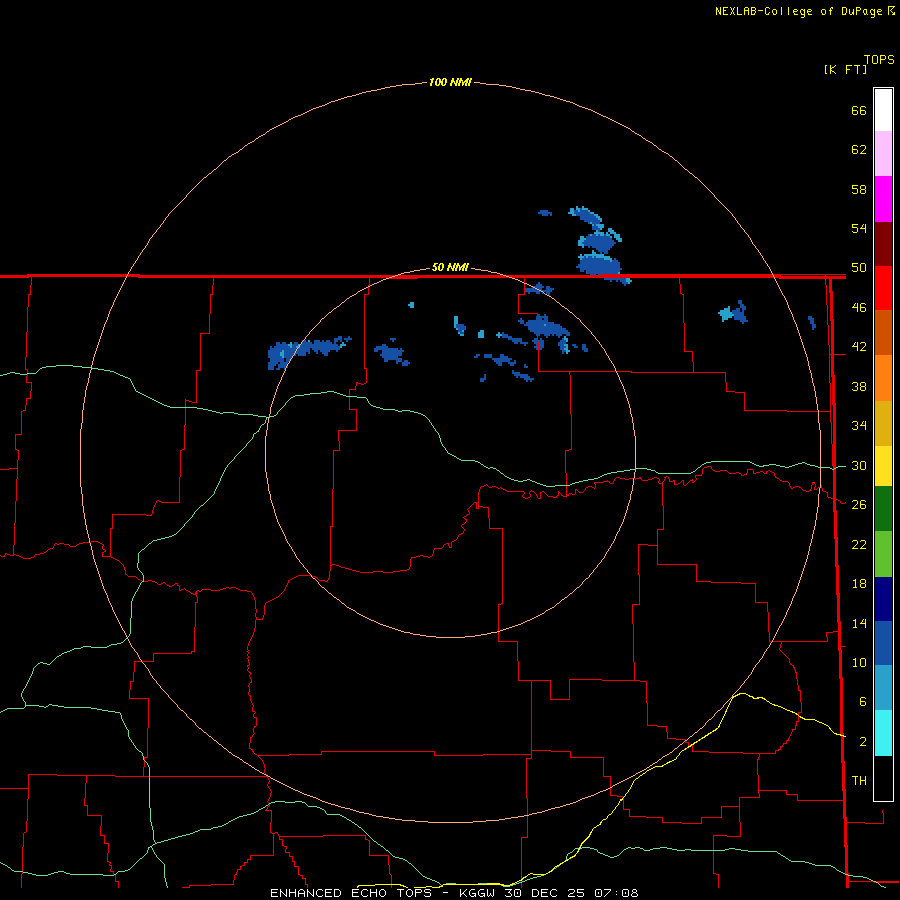Click the 50 legend value
Screen dimensions: 900x900
(x=859, y=268)
